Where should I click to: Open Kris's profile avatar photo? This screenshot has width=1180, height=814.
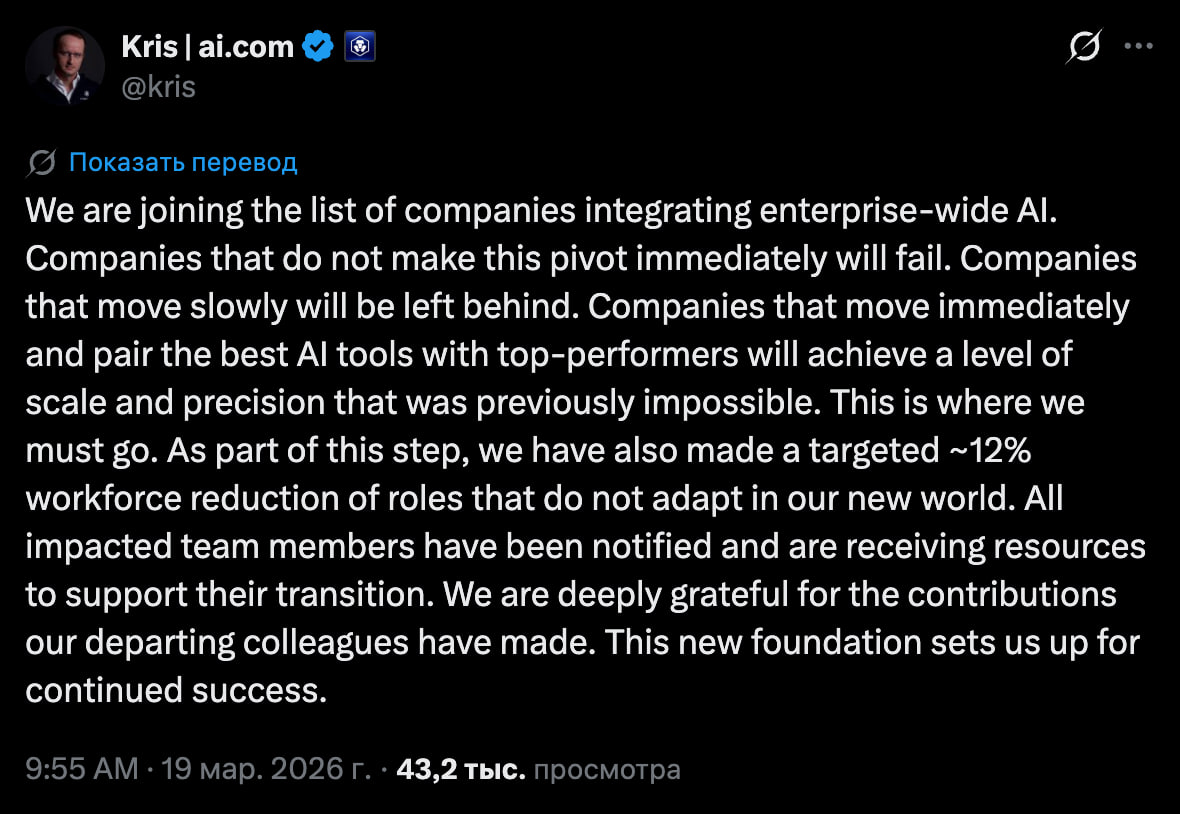pyautogui.click(x=65, y=65)
